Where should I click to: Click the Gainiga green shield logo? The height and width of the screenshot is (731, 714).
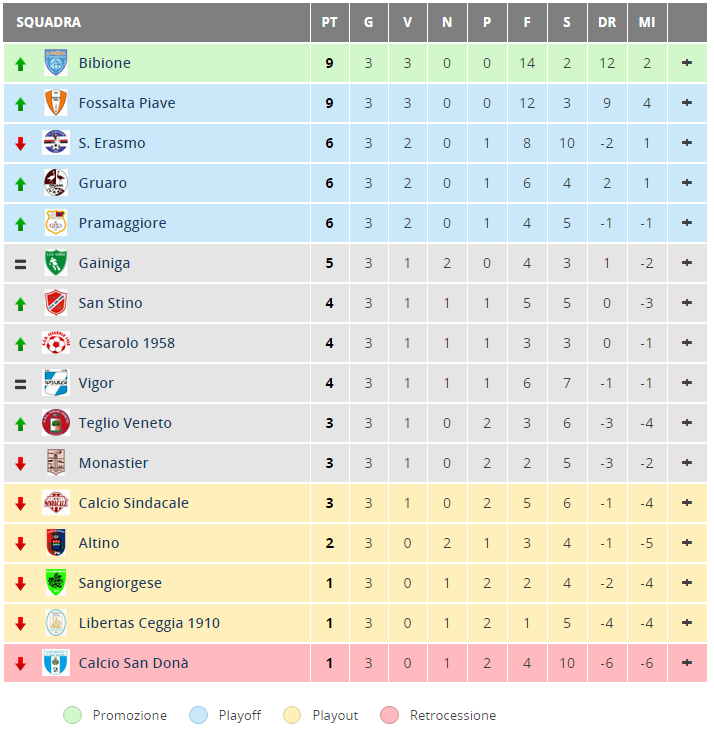[55, 262]
